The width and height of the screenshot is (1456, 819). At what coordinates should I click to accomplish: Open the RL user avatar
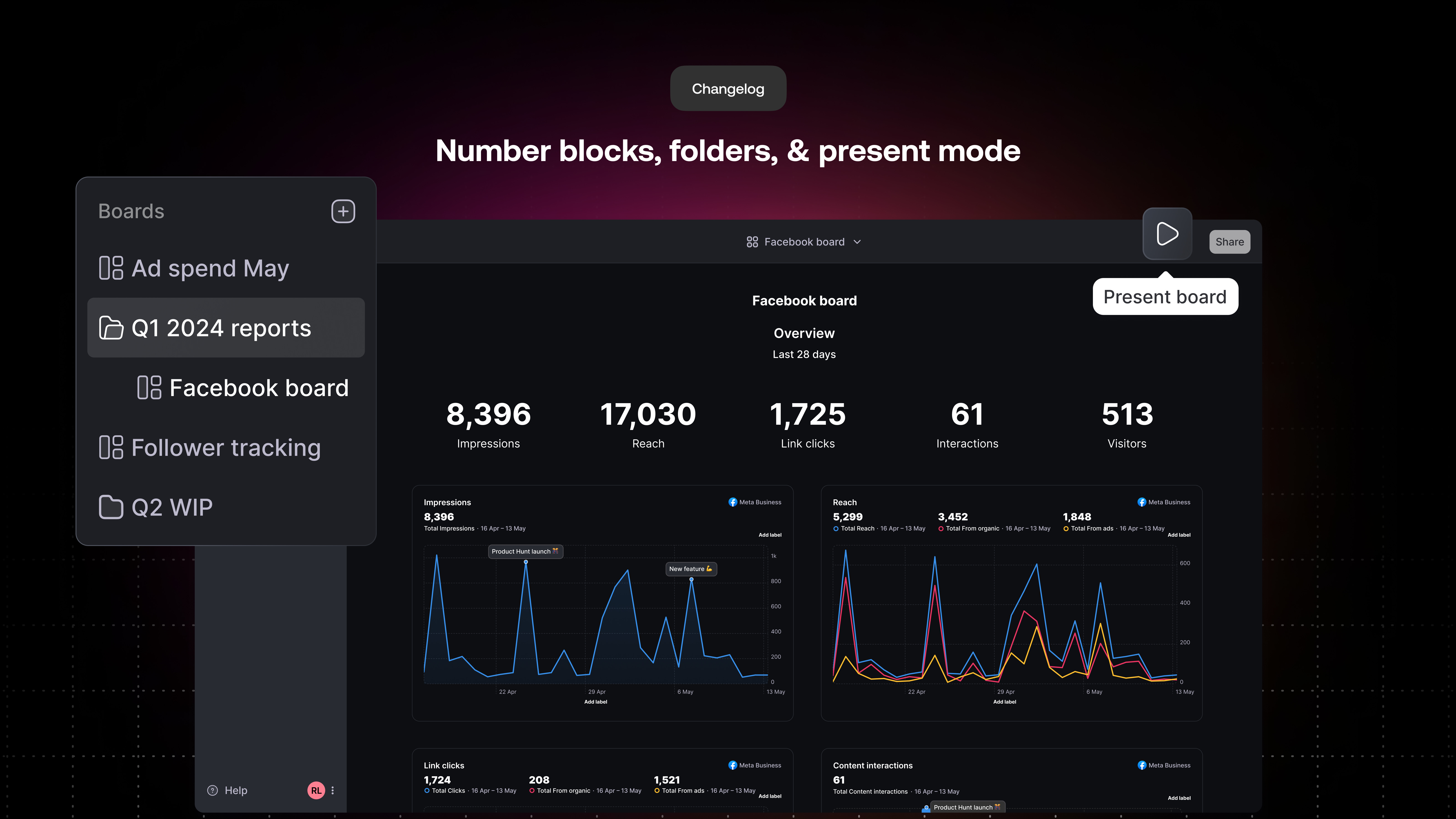coord(316,790)
